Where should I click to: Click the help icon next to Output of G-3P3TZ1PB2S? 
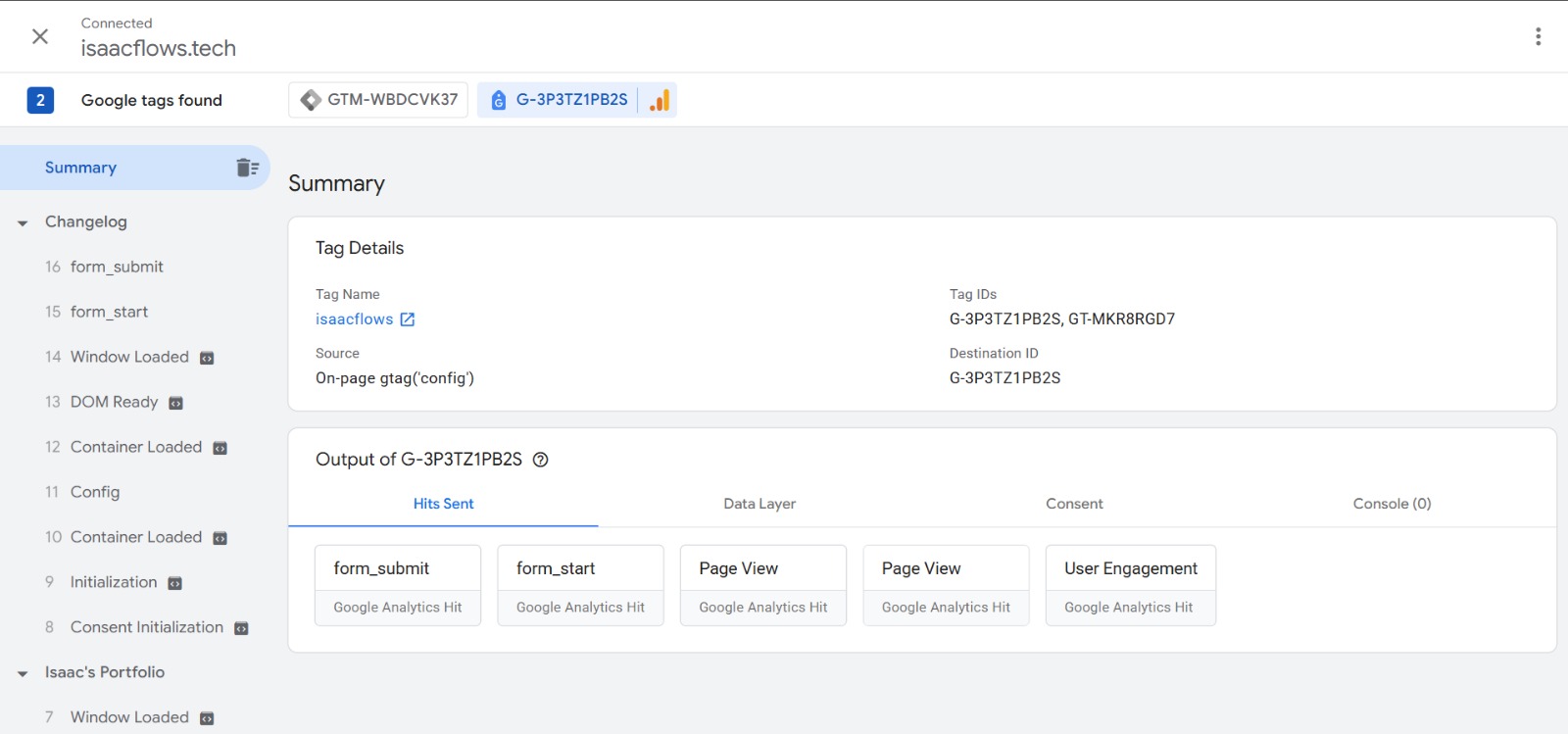click(540, 460)
